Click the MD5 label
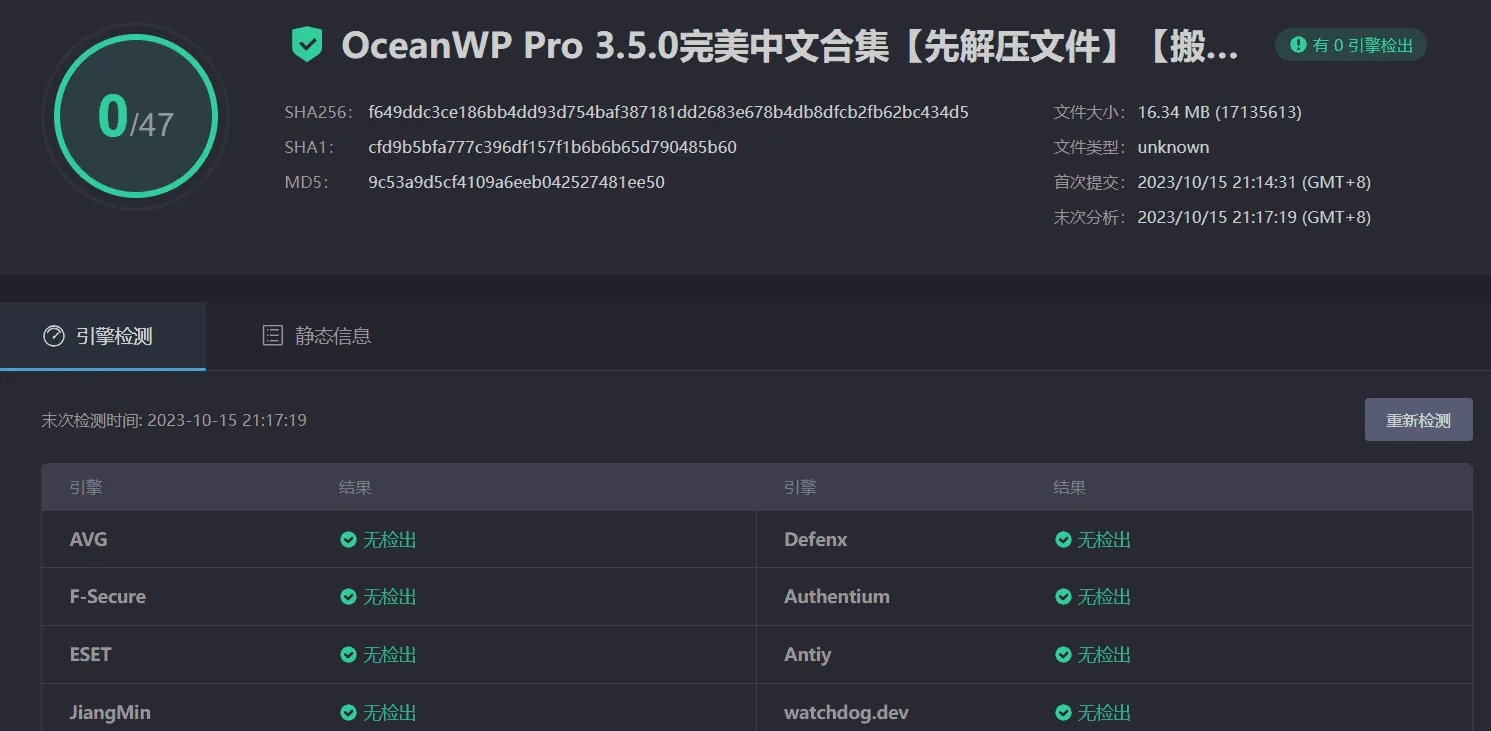1491x731 pixels. pyautogui.click(x=305, y=182)
